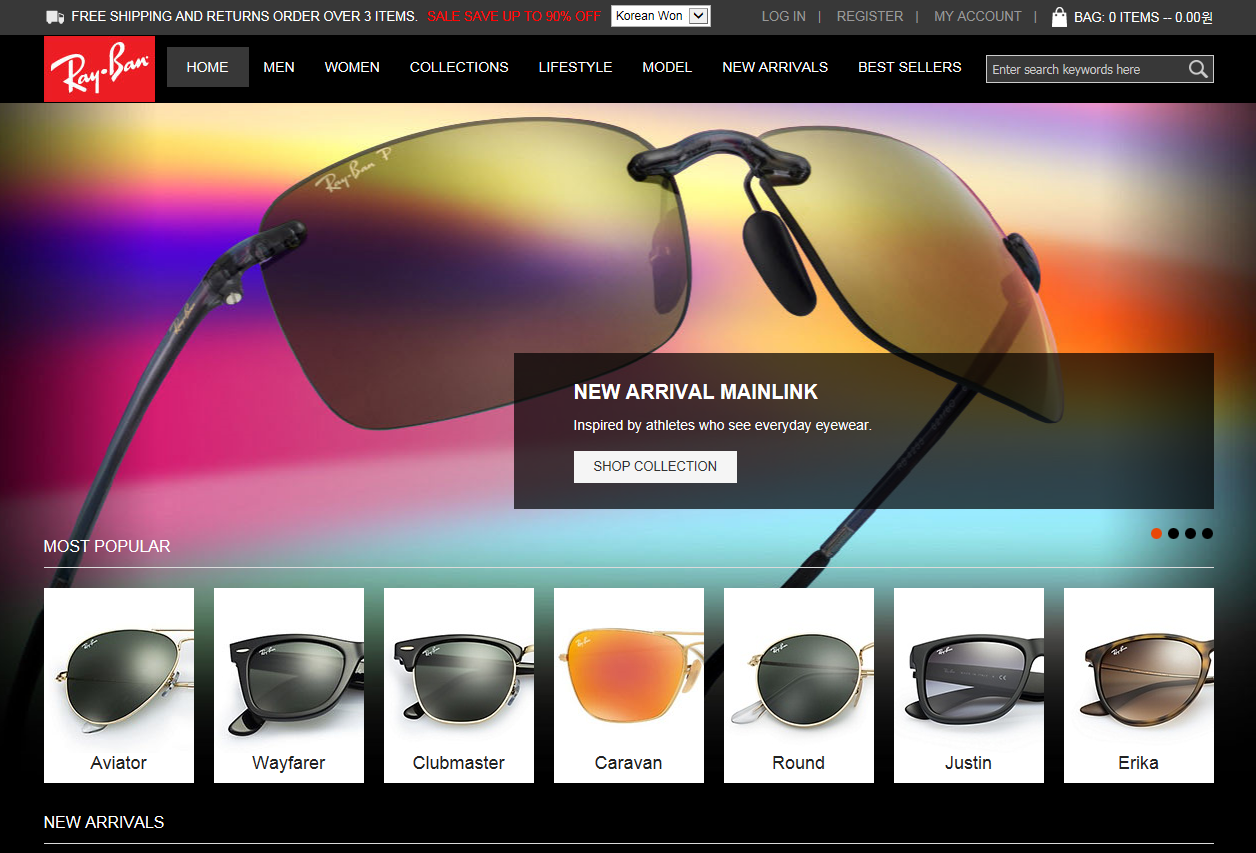Select the fourth carousel slide dot
Image resolution: width=1256 pixels, height=853 pixels.
[1207, 533]
